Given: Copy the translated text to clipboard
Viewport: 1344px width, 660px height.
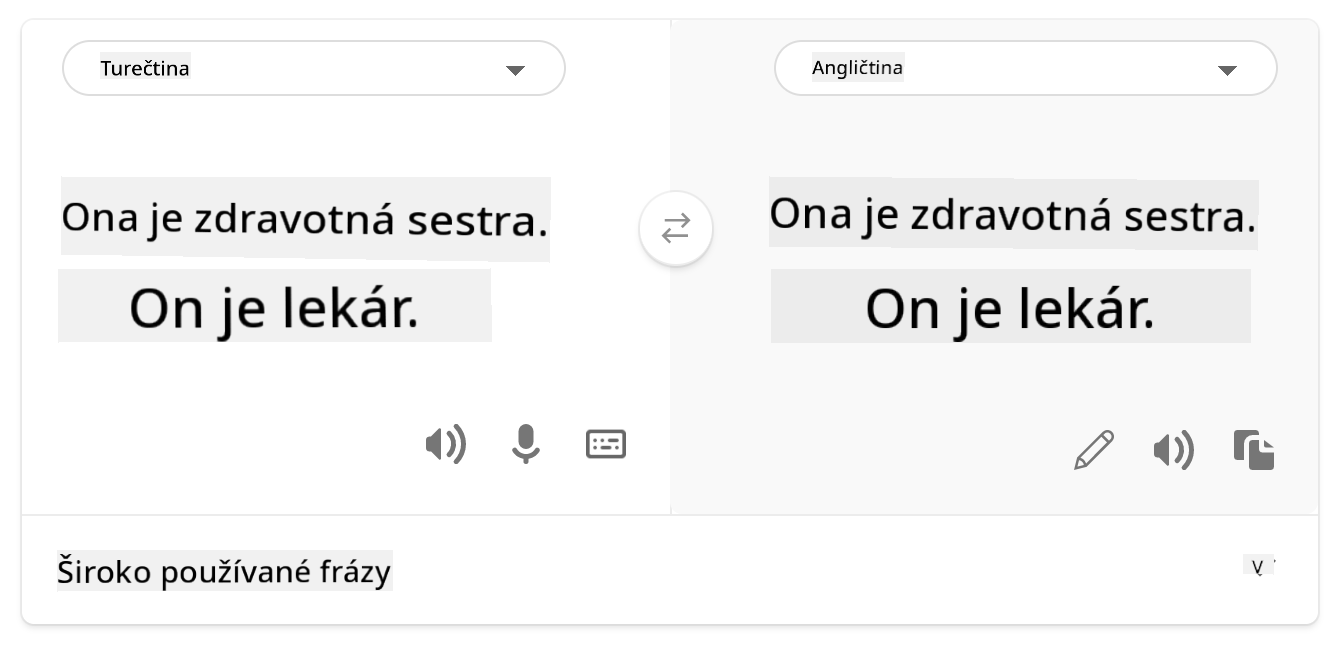Looking at the screenshot, I should pos(1254,450).
